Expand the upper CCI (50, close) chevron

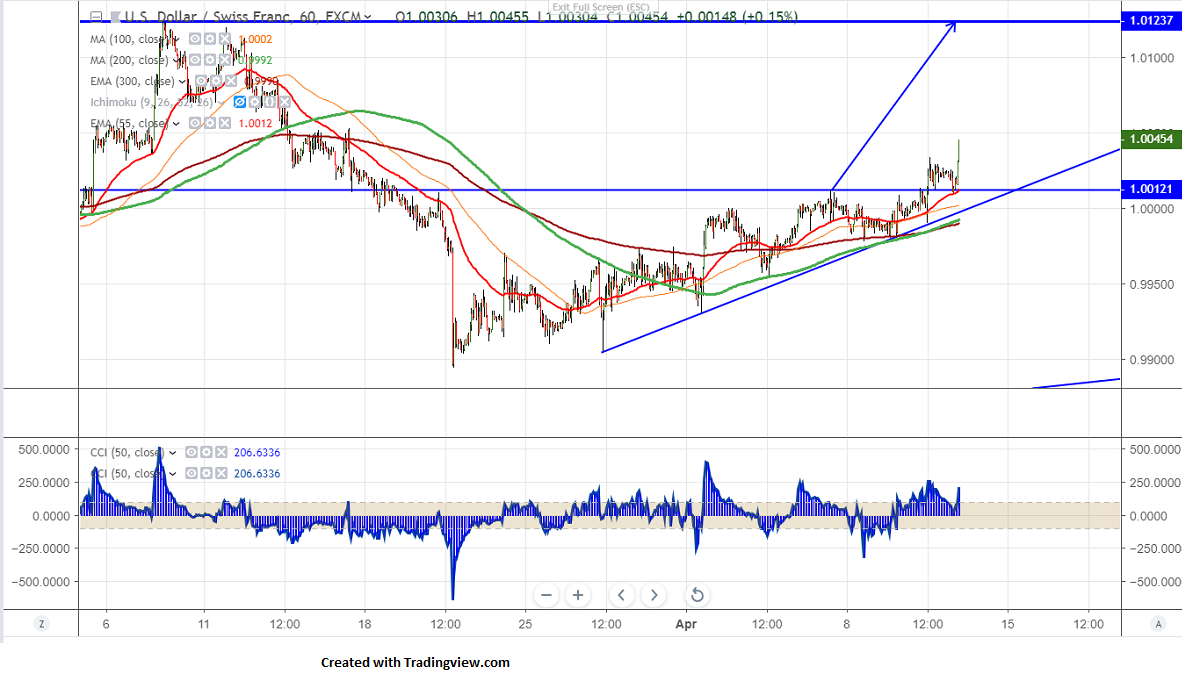pos(173,452)
